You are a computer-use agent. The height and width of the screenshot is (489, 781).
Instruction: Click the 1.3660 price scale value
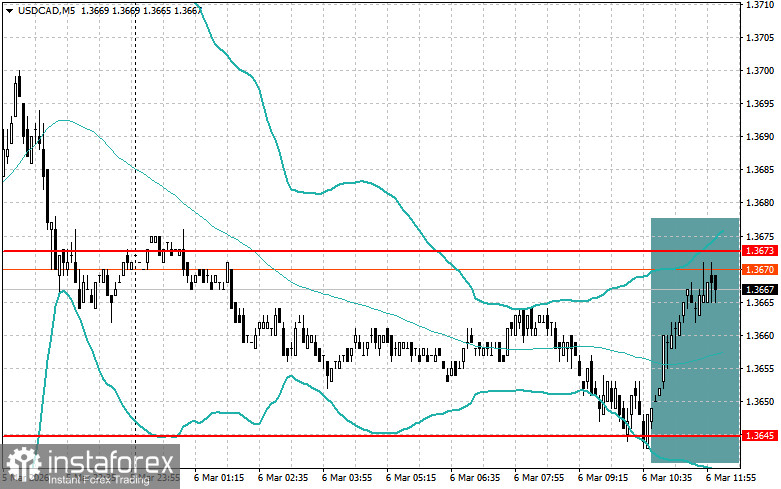click(x=760, y=336)
